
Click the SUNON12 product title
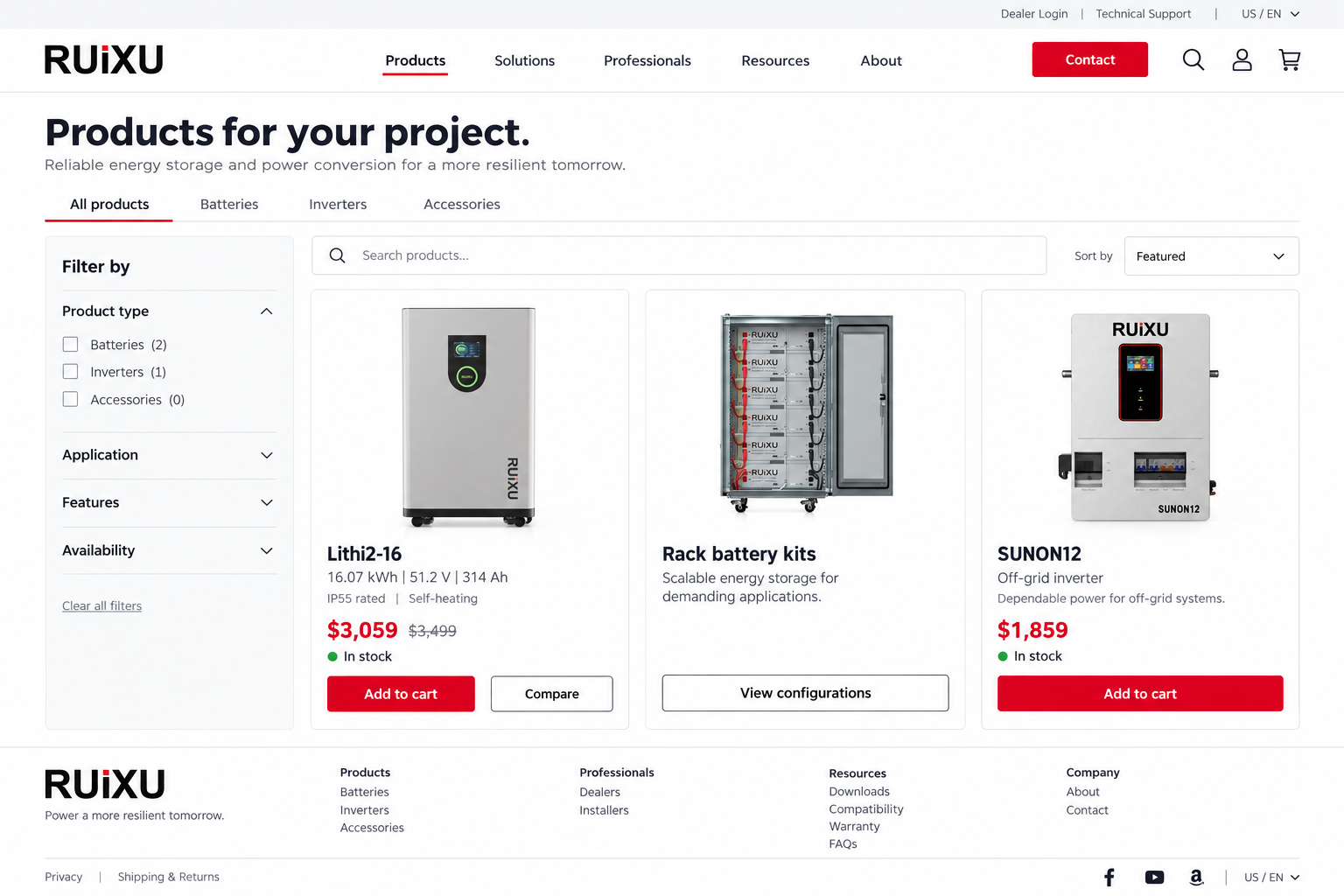coord(1039,554)
